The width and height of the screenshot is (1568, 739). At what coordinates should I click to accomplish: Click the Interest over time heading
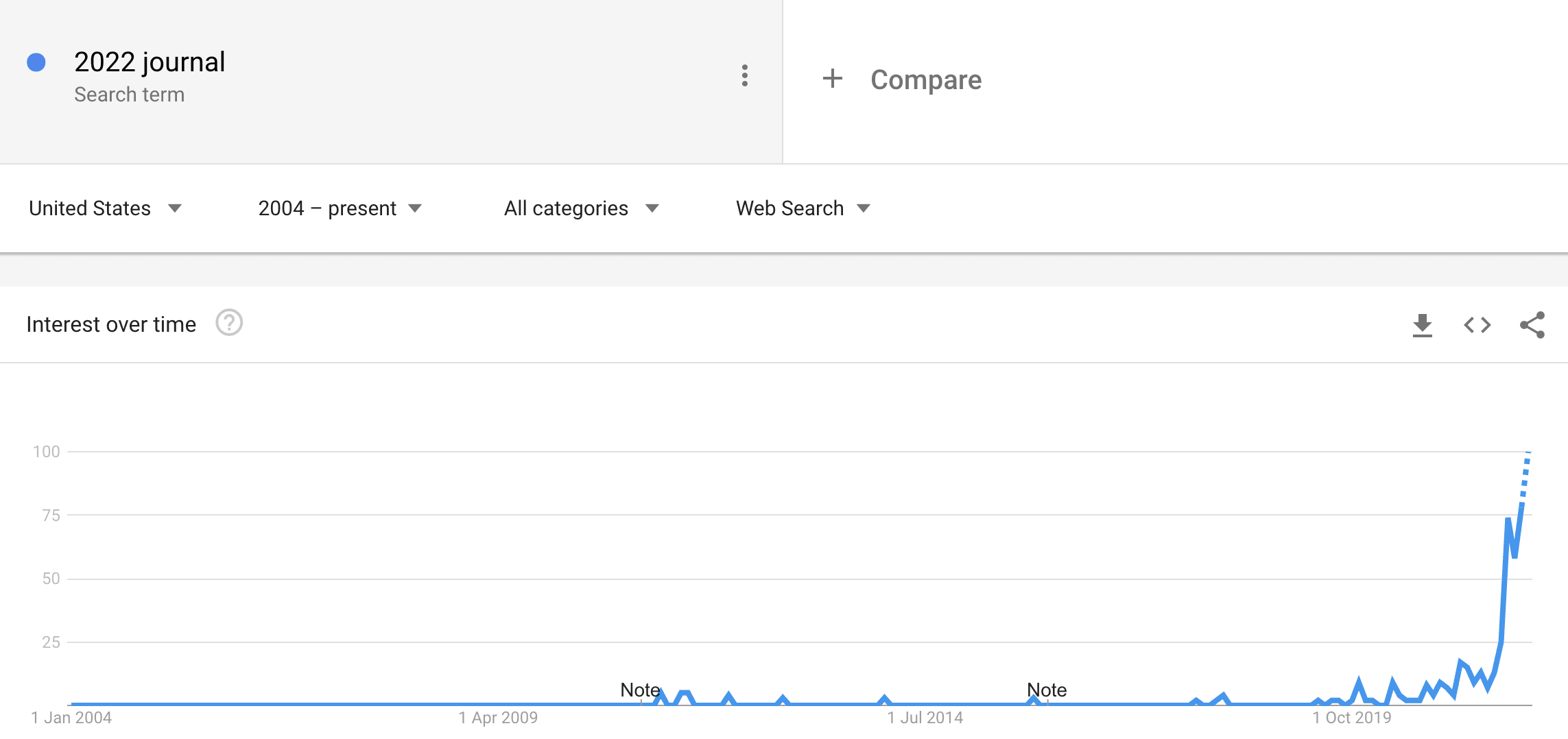pyautogui.click(x=111, y=324)
